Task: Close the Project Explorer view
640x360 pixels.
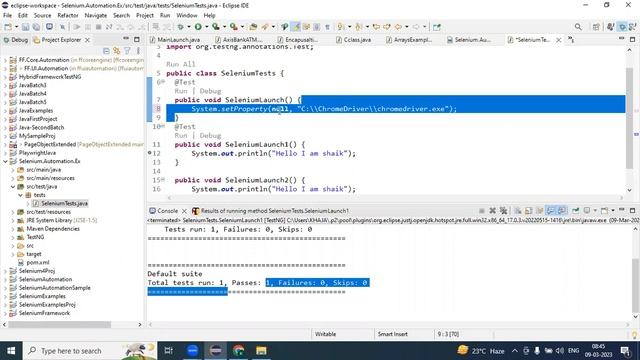Action: point(87,40)
